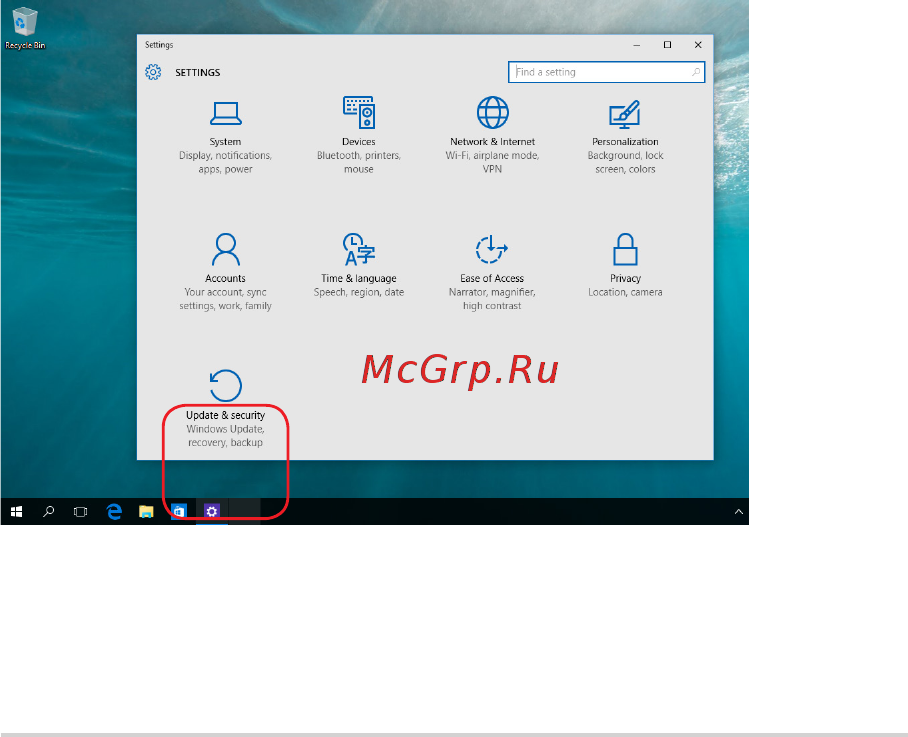Open the Ease of Access icon

[x=492, y=250]
